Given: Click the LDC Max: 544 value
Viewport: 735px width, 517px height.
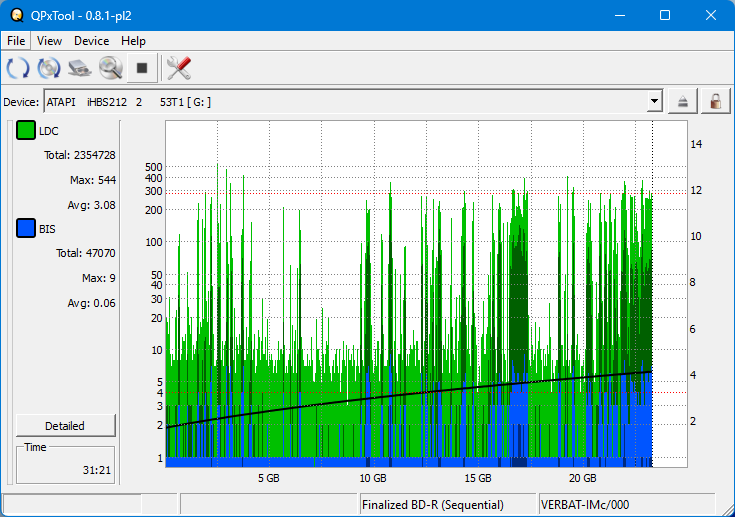Looking at the screenshot, I should (x=93, y=180).
